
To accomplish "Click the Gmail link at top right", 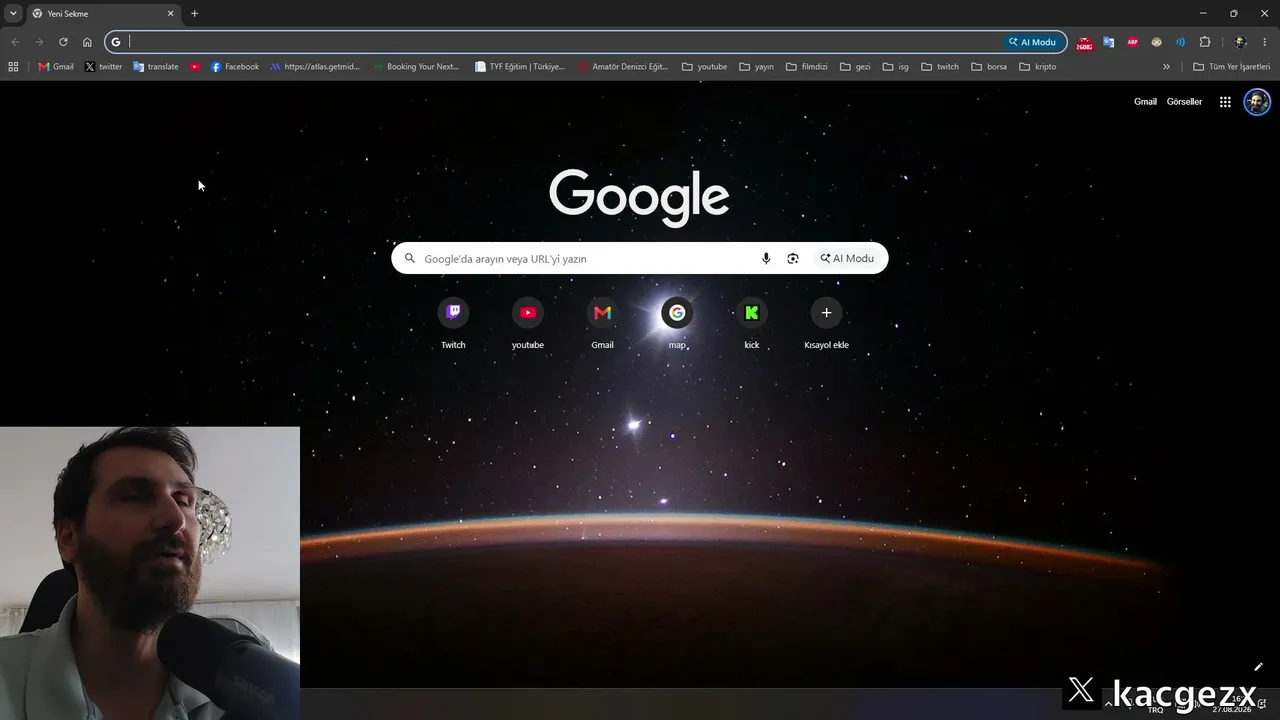I will pyautogui.click(x=1145, y=102).
